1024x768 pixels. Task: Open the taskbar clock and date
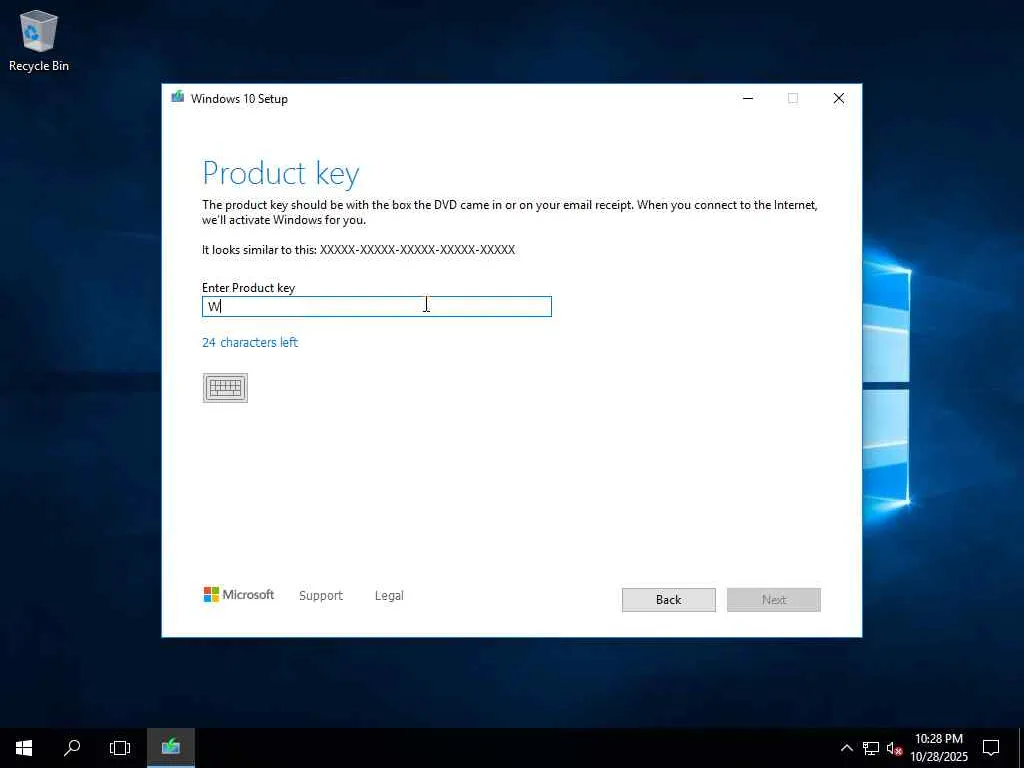[x=939, y=748]
